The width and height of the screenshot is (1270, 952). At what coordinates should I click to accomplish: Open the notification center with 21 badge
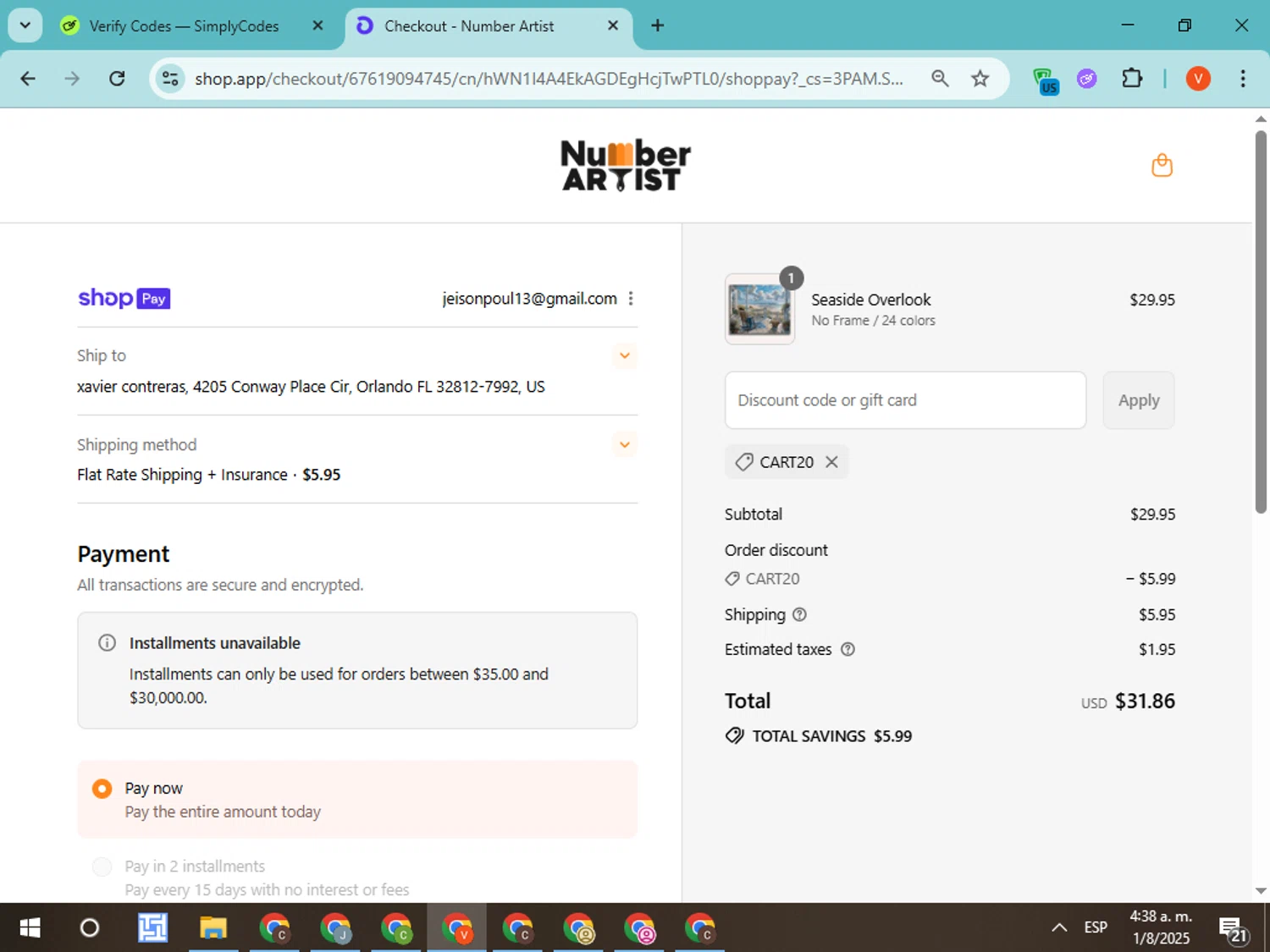pyautogui.click(x=1234, y=929)
